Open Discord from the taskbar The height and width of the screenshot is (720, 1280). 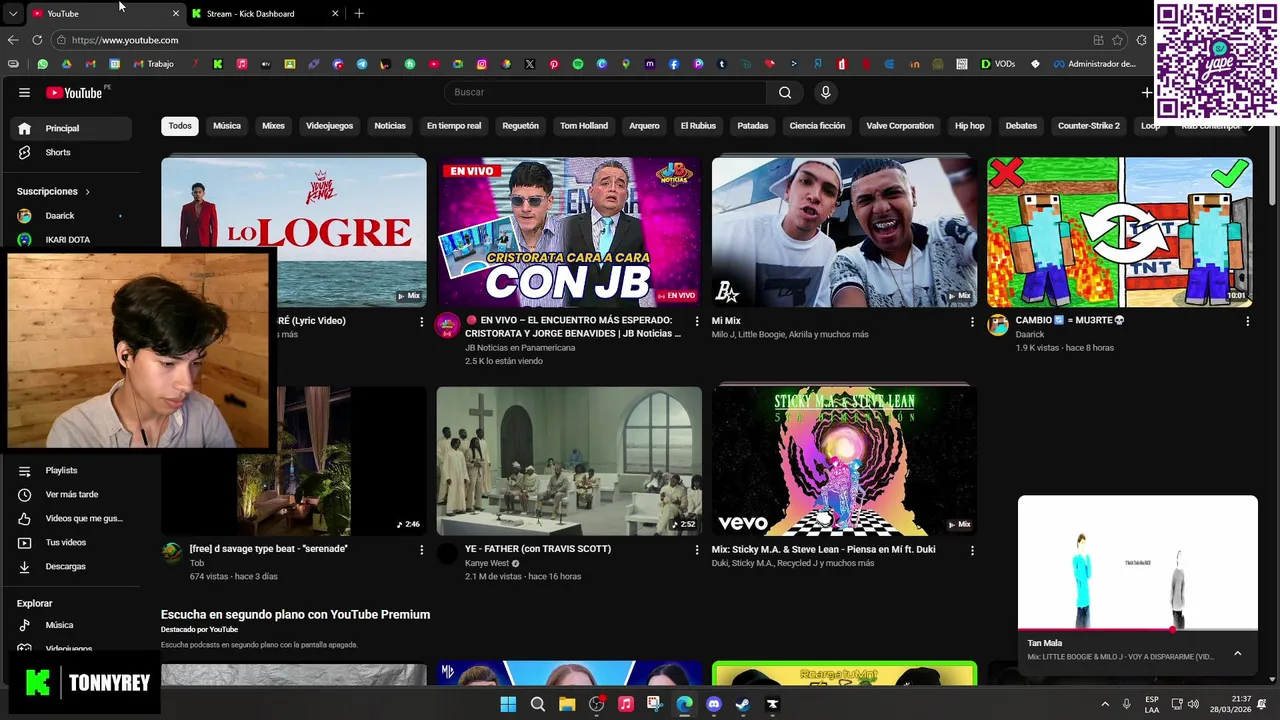714,704
